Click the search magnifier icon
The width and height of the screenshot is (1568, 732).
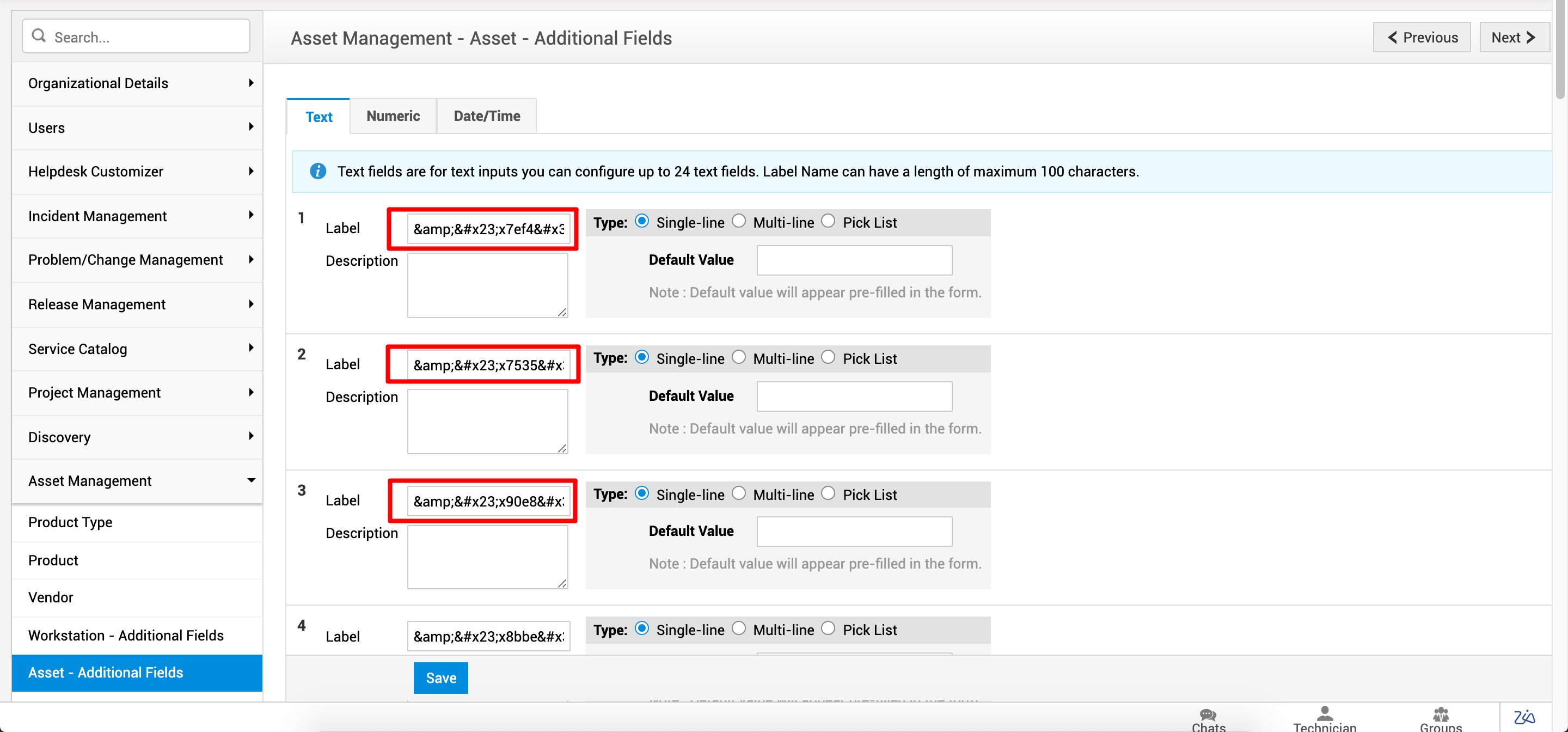(39, 36)
